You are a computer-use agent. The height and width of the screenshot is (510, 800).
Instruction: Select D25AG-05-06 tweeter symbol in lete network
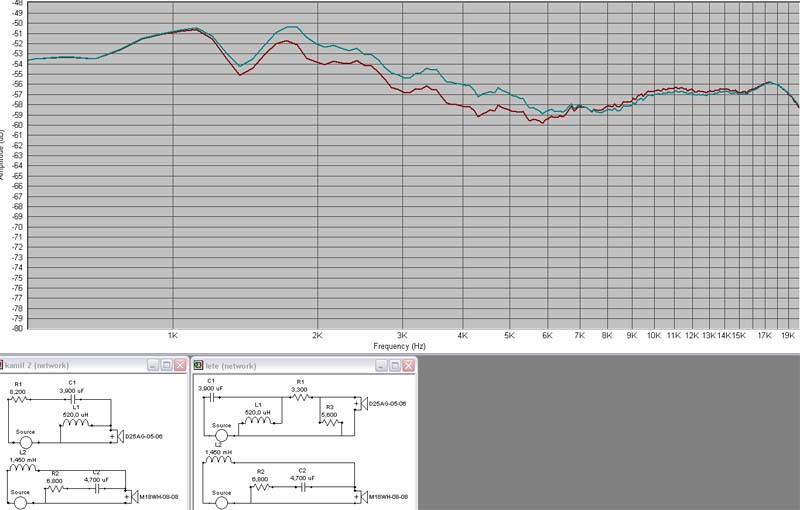[363, 403]
